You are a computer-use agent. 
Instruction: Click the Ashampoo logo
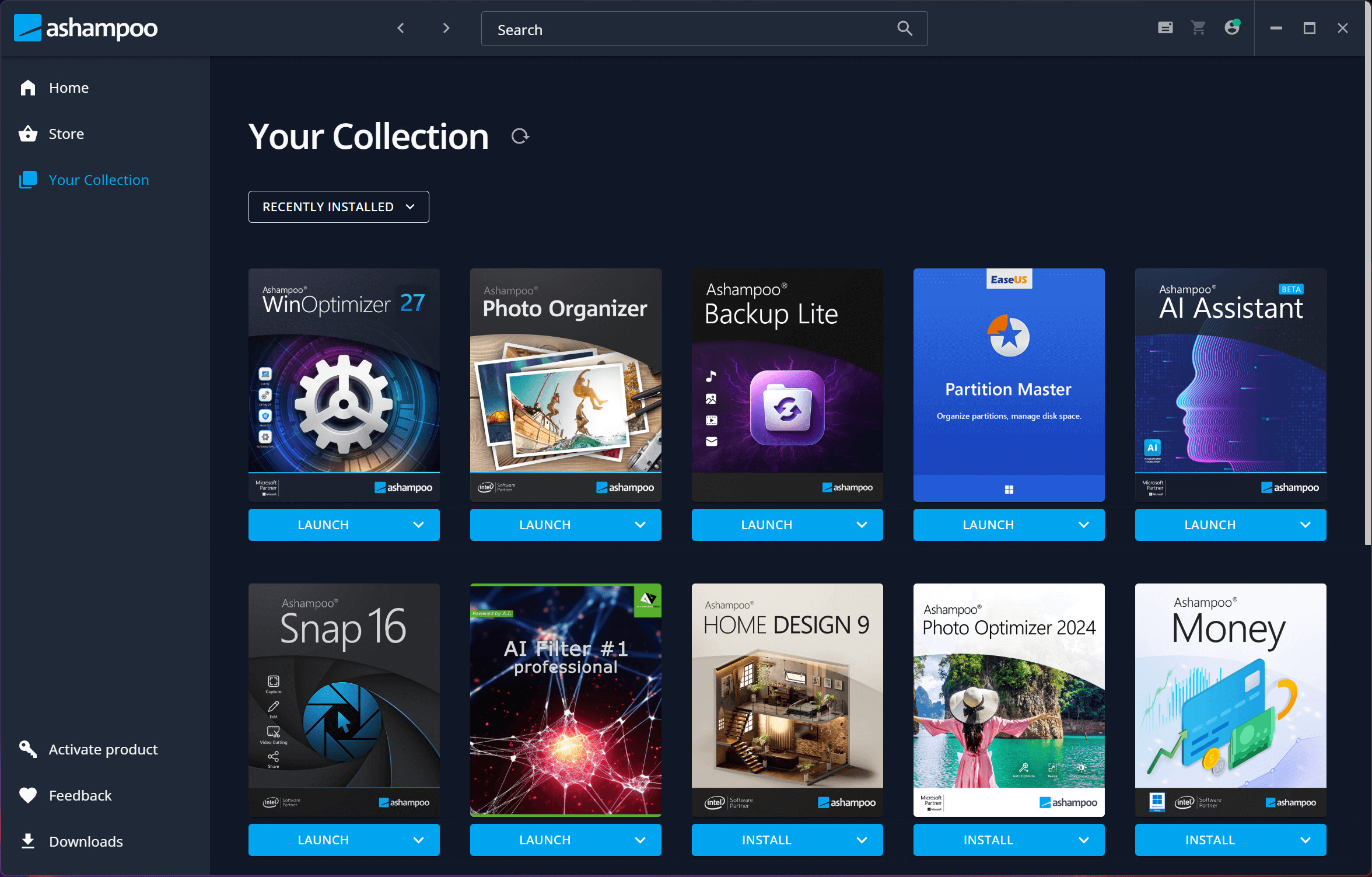pos(85,28)
